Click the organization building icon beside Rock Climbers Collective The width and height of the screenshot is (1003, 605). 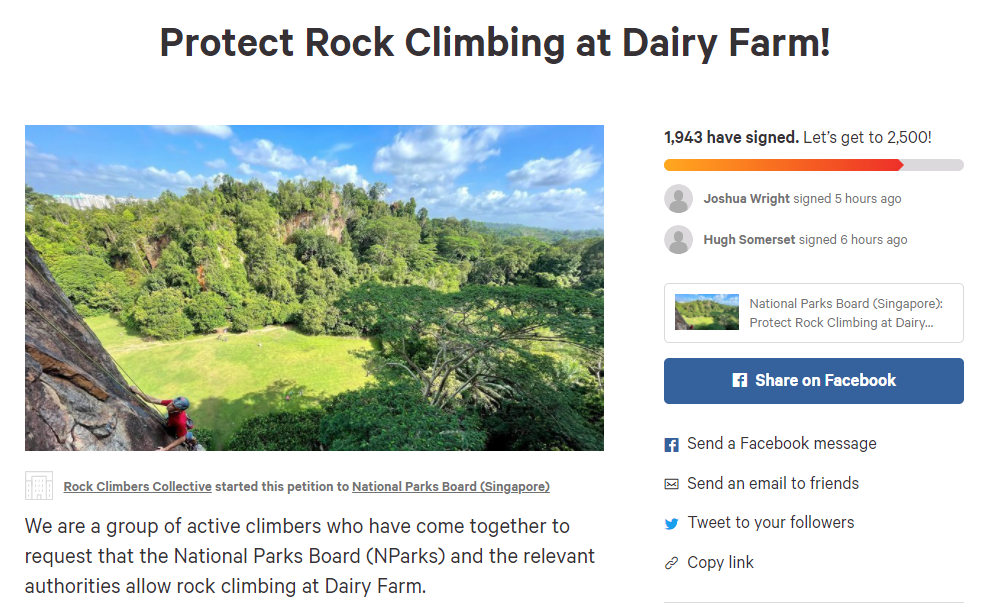tap(39, 486)
